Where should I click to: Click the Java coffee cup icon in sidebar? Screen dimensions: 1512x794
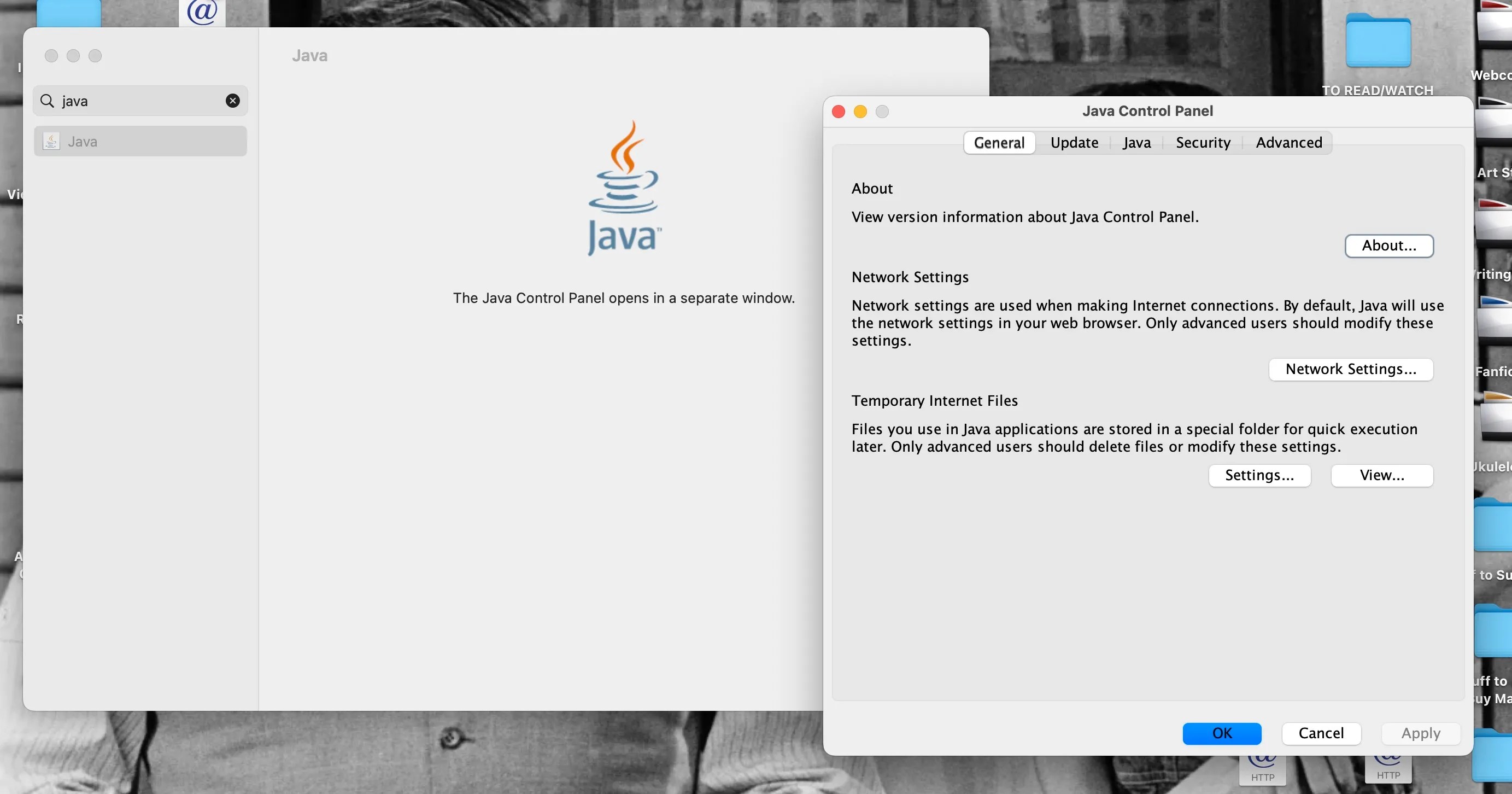tap(51, 141)
